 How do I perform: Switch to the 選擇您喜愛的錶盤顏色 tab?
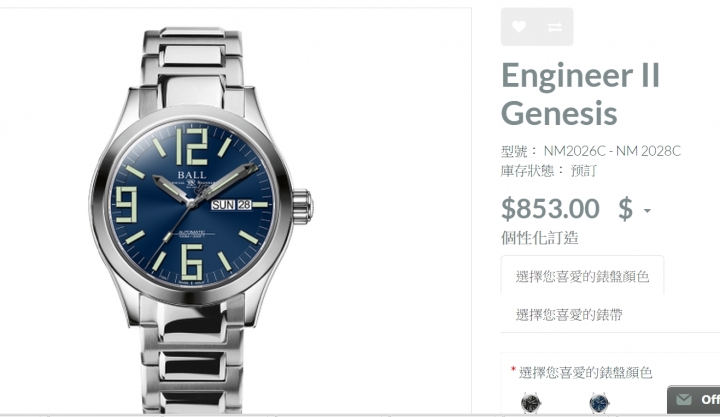point(582,276)
